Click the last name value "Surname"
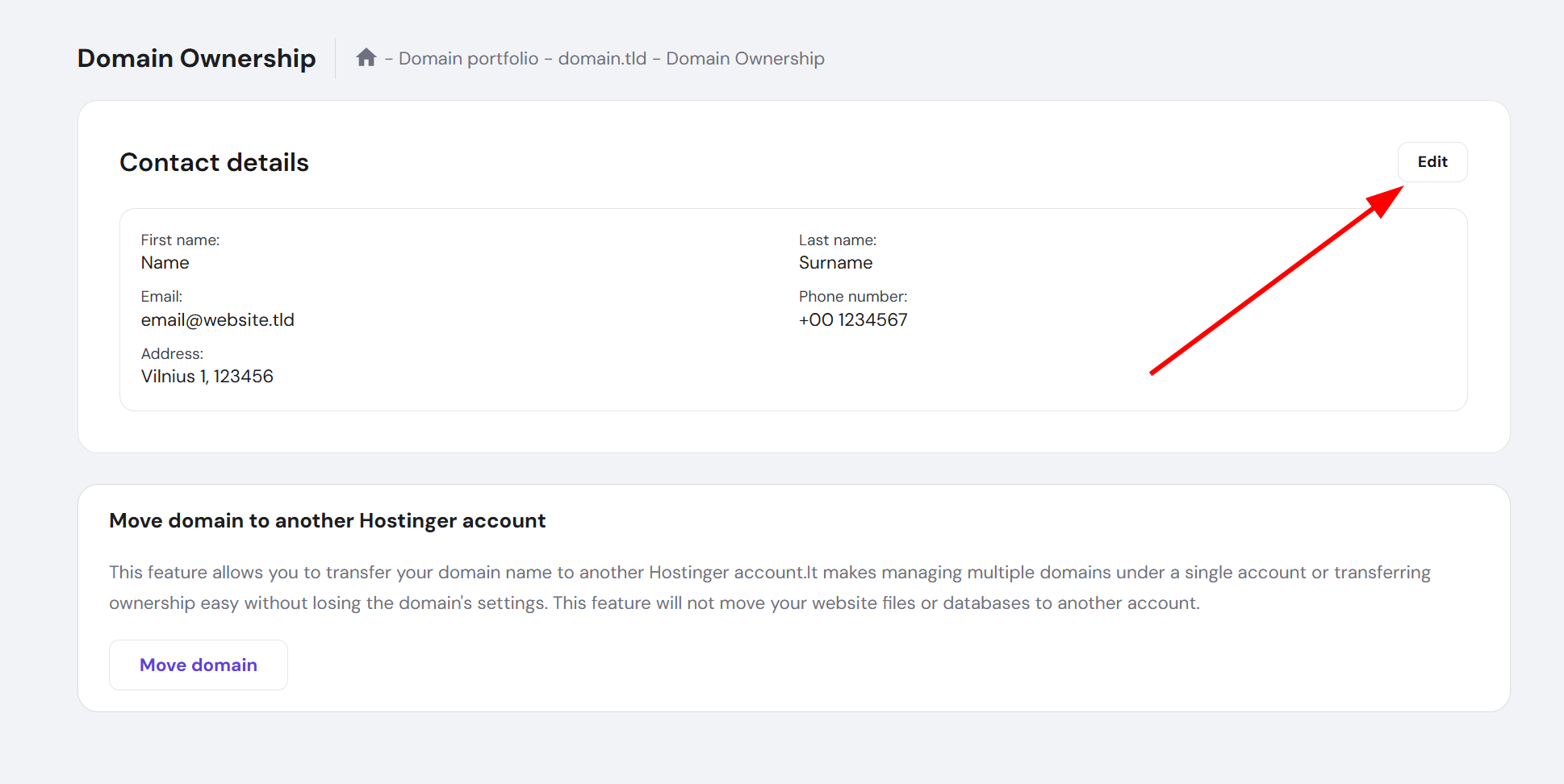The image size is (1564, 784). coord(835,263)
